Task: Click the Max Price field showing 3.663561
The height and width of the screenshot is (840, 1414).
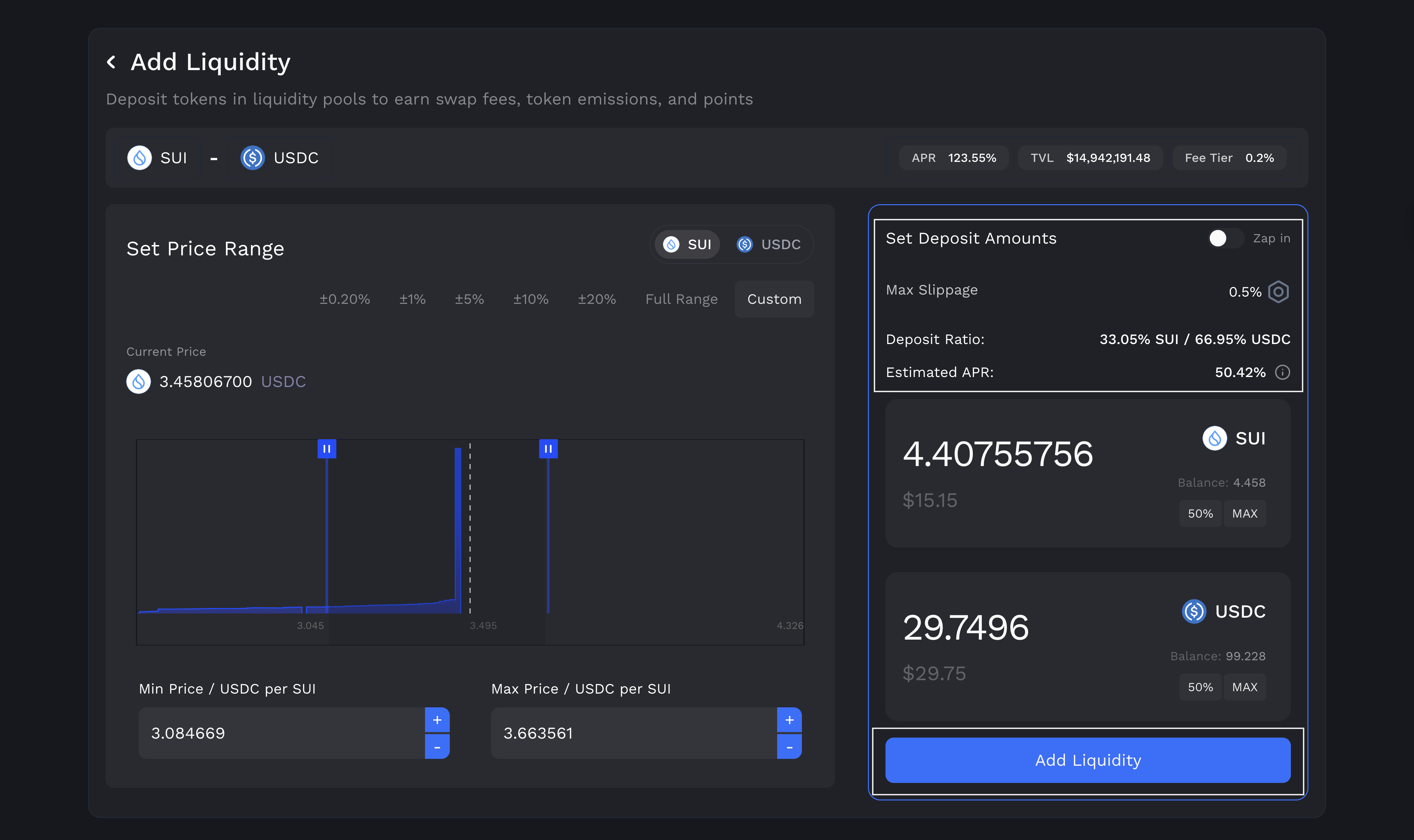Action: (634, 733)
